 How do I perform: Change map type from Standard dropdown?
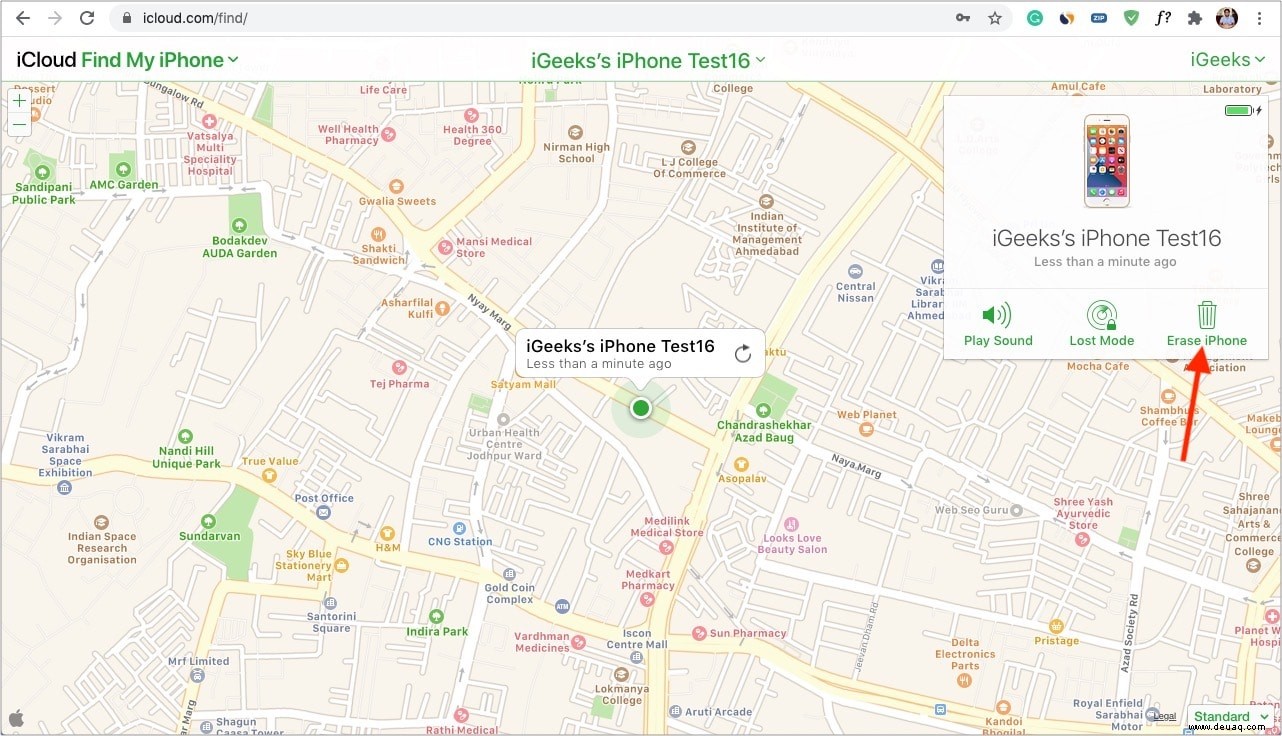[x=1230, y=717]
